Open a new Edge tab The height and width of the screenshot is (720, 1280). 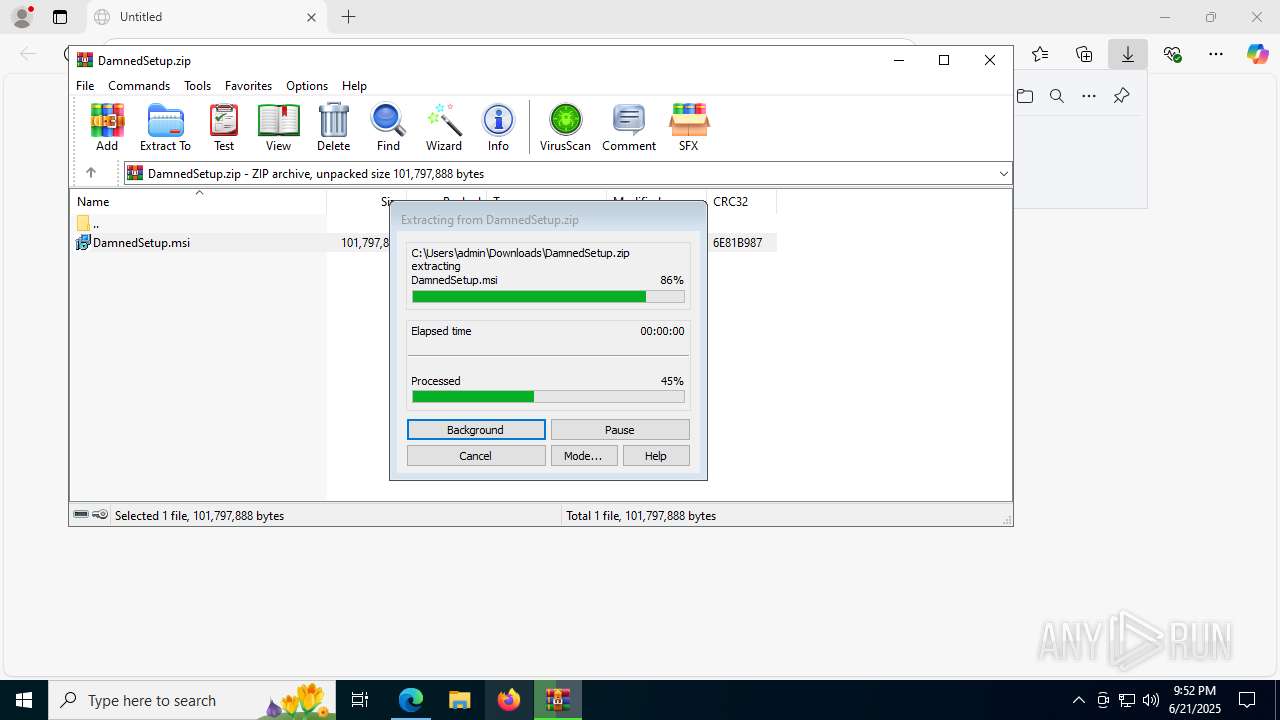pos(348,17)
